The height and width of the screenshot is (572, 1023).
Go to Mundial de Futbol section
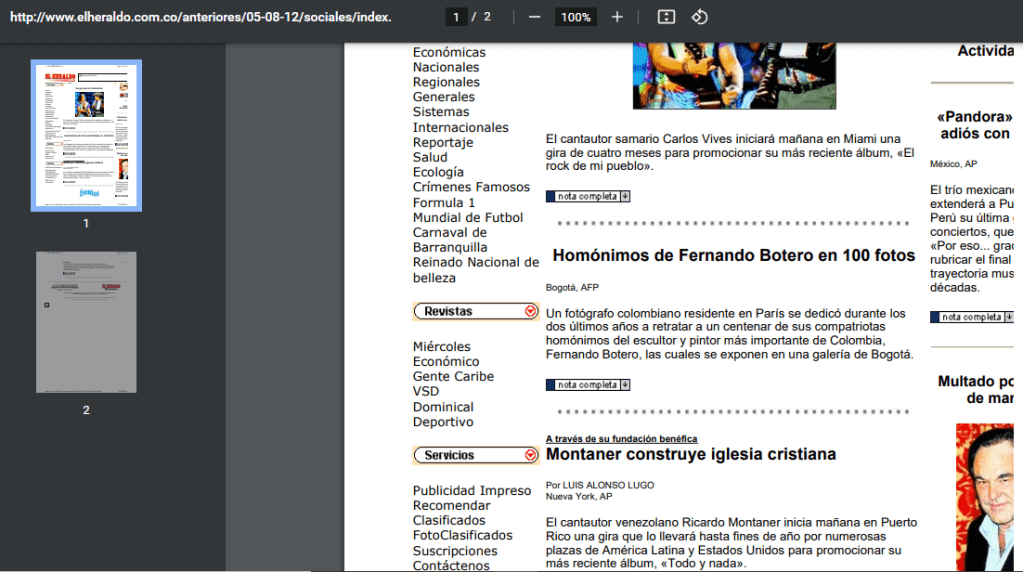click(467, 217)
